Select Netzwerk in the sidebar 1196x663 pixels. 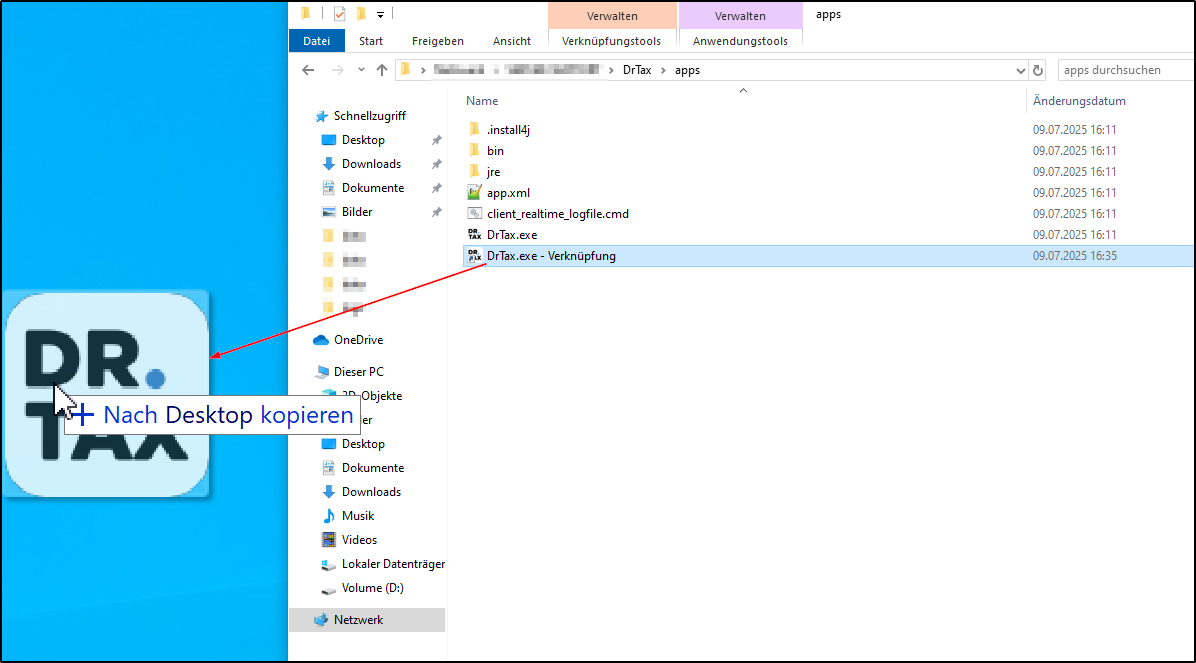357,620
